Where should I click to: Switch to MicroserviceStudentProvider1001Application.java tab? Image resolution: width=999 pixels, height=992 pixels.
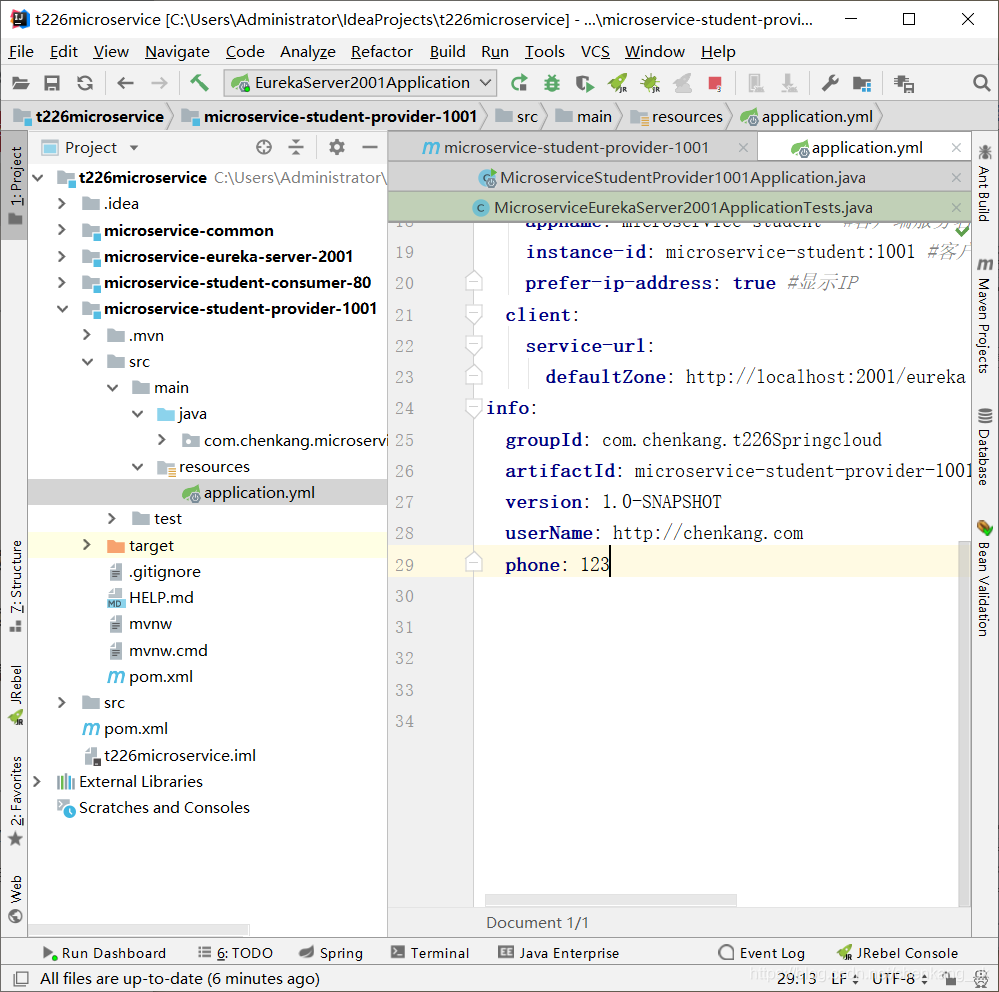click(679, 178)
